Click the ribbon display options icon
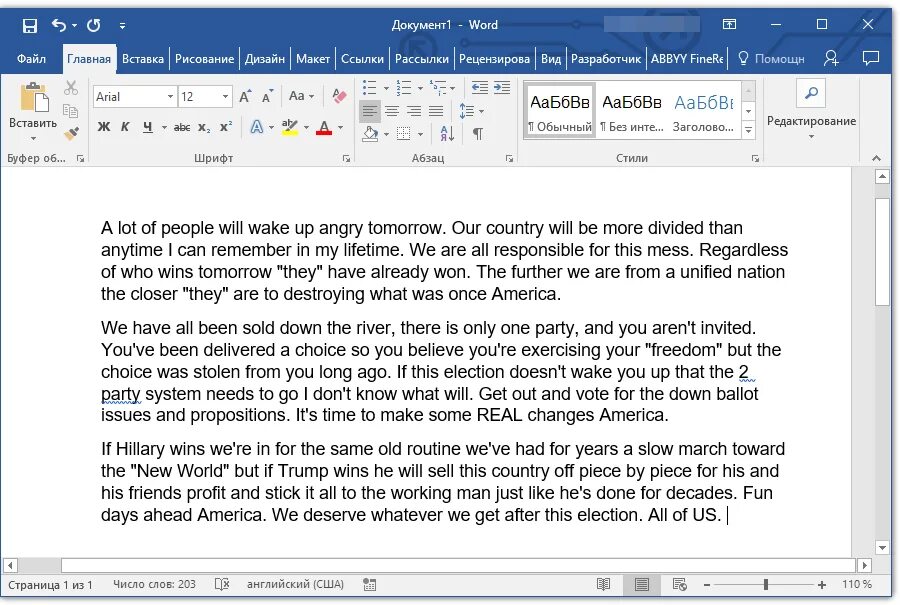900x605 pixels. pos(729,24)
